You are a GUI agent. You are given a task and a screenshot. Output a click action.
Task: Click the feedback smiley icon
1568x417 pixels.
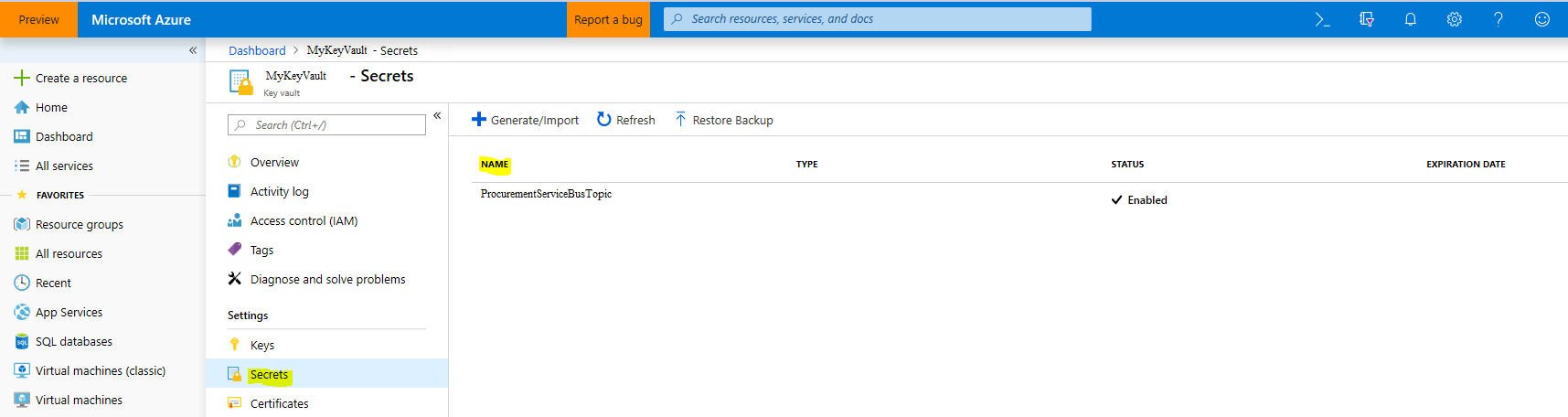1542,19
